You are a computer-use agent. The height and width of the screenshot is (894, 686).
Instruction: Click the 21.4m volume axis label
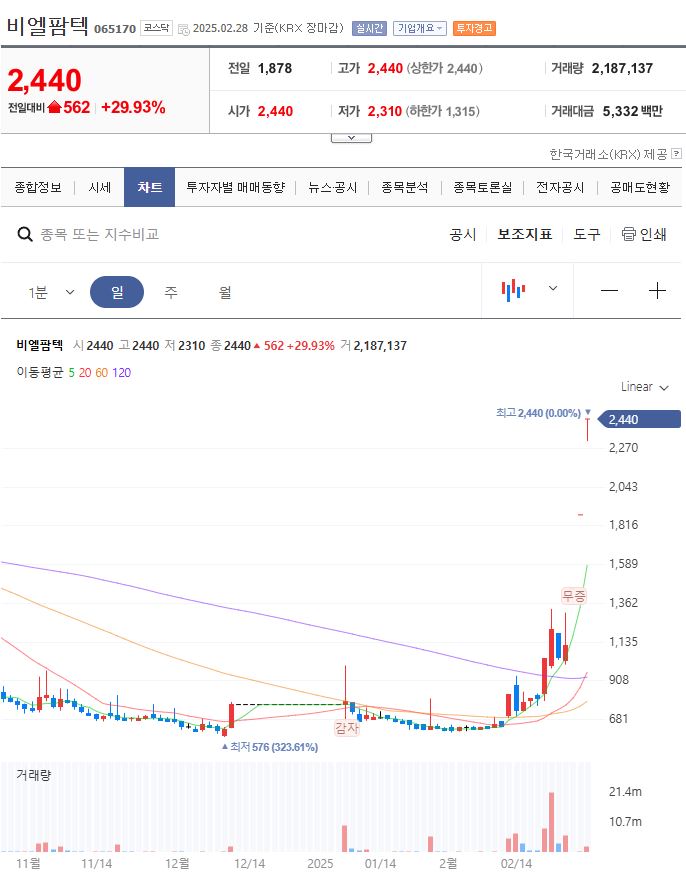[x=625, y=792]
